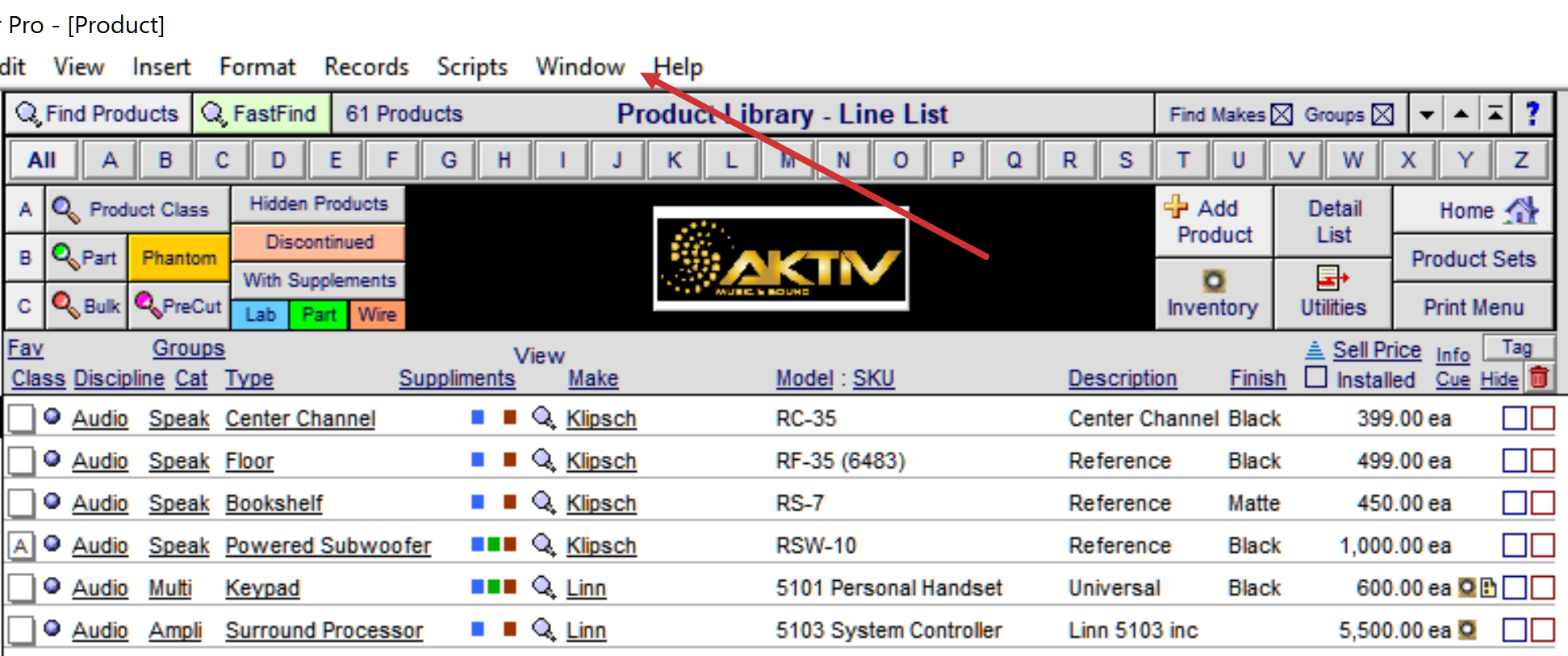The height and width of the screenshot is (656, 1568).
Task: Toggle the Find Makes checkbox
Action: click(1282, 115)
